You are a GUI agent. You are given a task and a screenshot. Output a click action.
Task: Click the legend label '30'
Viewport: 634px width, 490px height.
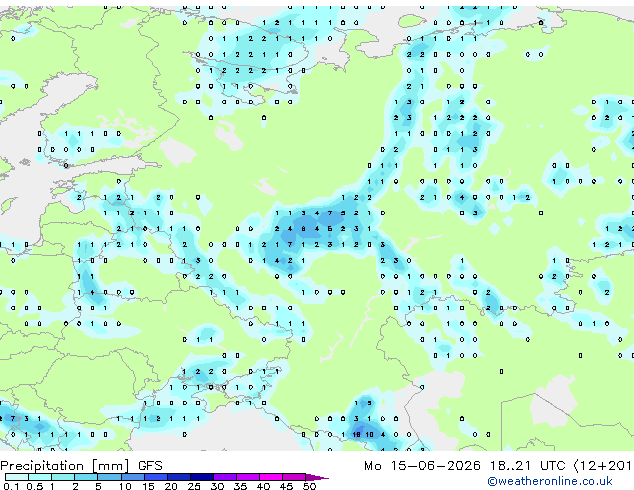click(217, 486)
